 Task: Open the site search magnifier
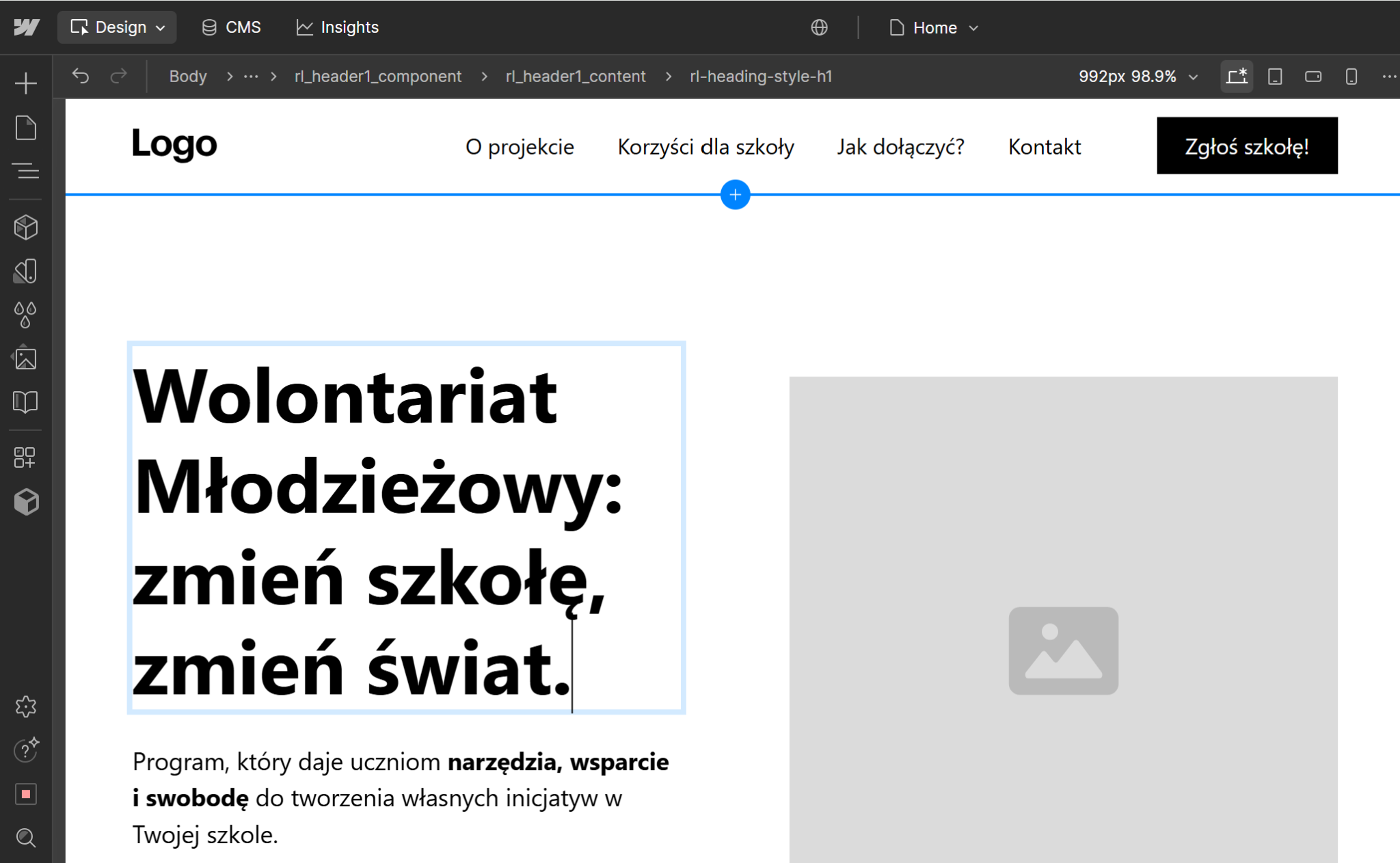pyautogui.click(x=26, y=838)
